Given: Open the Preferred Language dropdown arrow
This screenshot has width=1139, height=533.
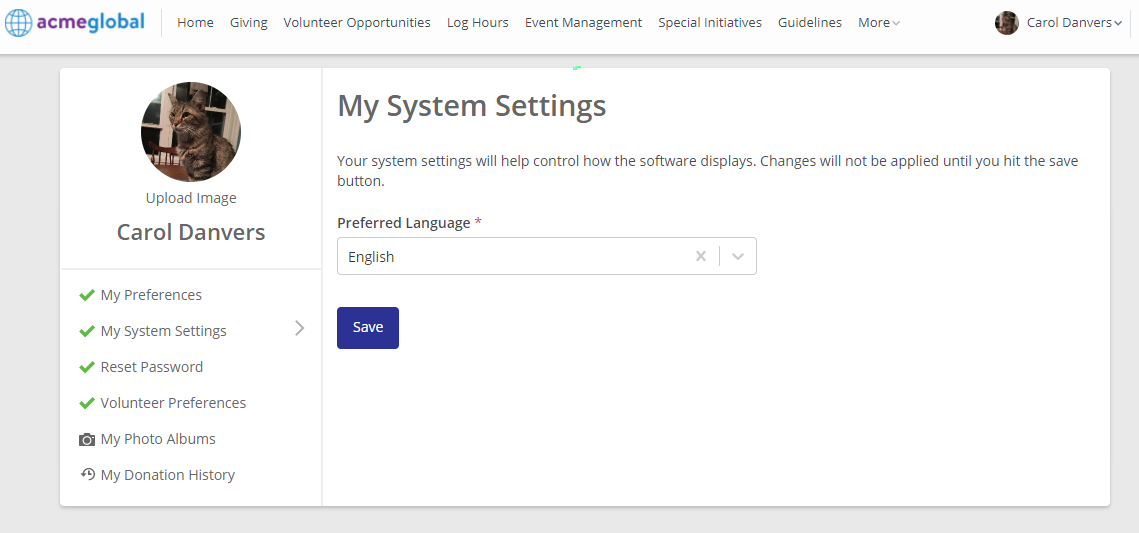Looking at the screenshot, I should [x=738, y=256].
